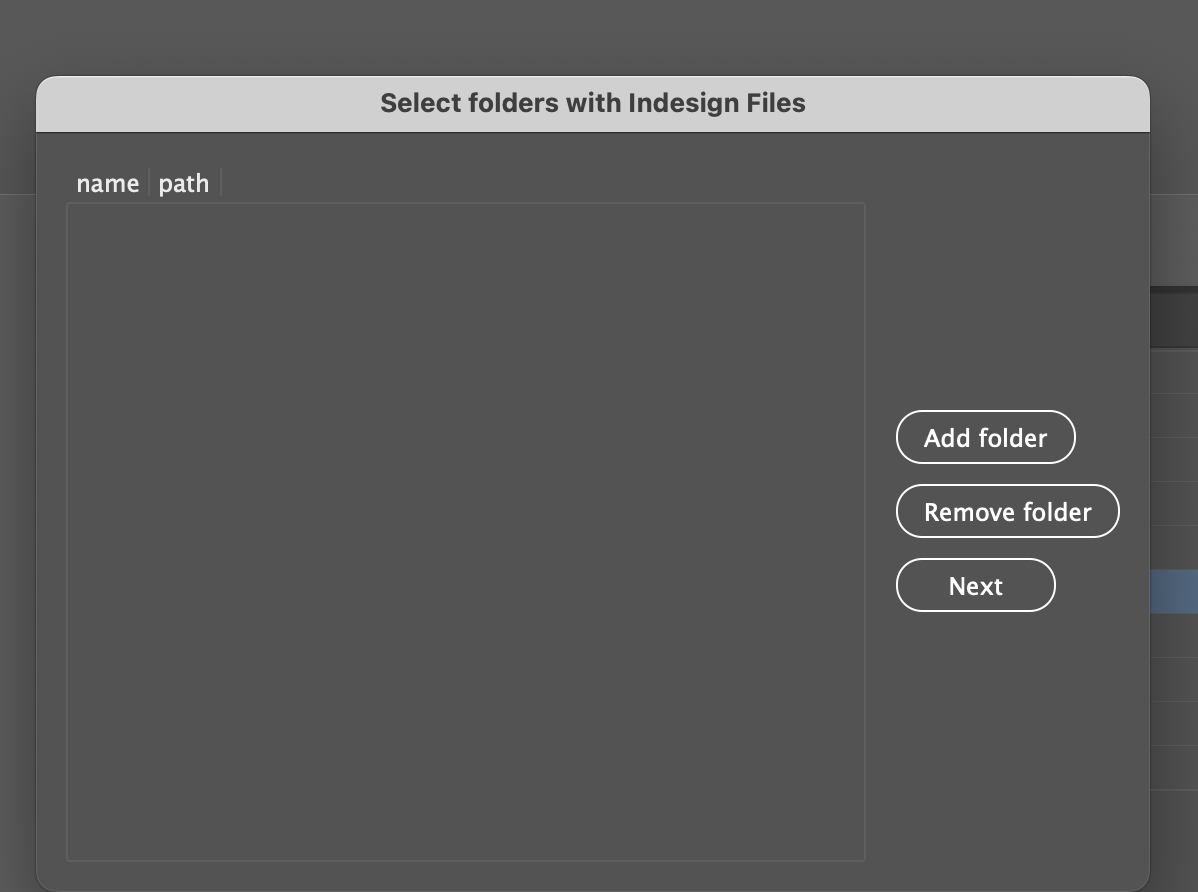The width and height of the screenshot is (1198, 892).
Task: Select the path column header
Action: pos(184,184)
